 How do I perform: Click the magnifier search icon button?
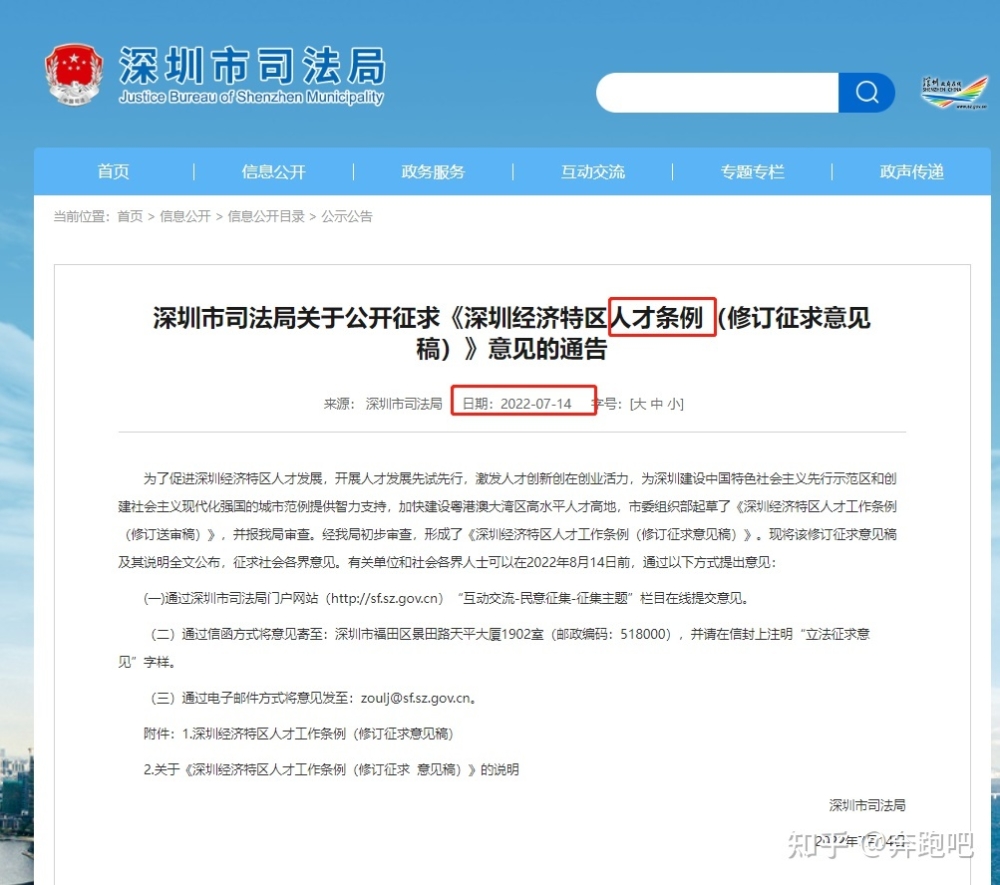pyautogui.click(x=866, y=92)
